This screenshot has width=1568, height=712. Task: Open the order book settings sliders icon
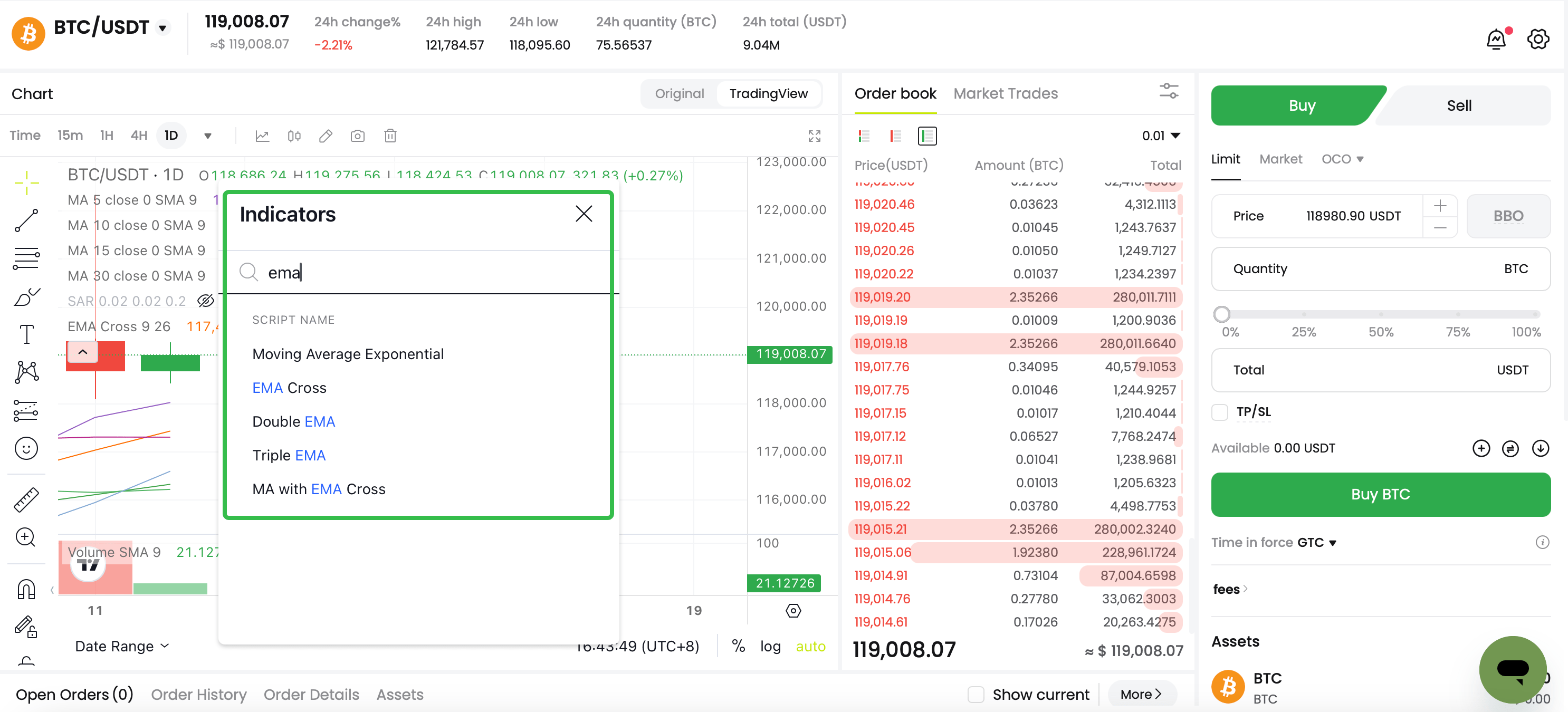pyautogui.click(x=1168, y=92)
